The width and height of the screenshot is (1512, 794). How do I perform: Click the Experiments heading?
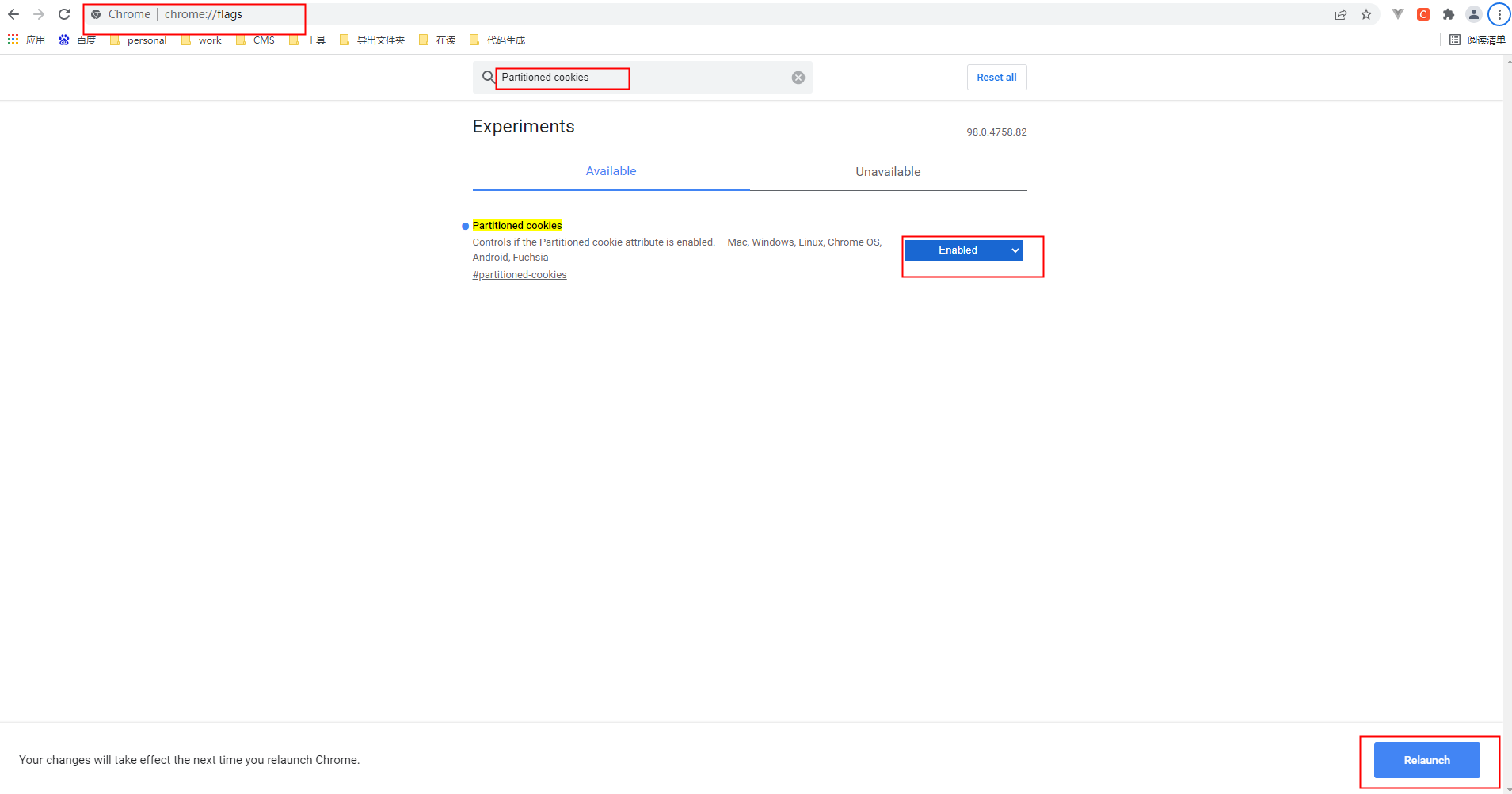click(x=524, y=126)
